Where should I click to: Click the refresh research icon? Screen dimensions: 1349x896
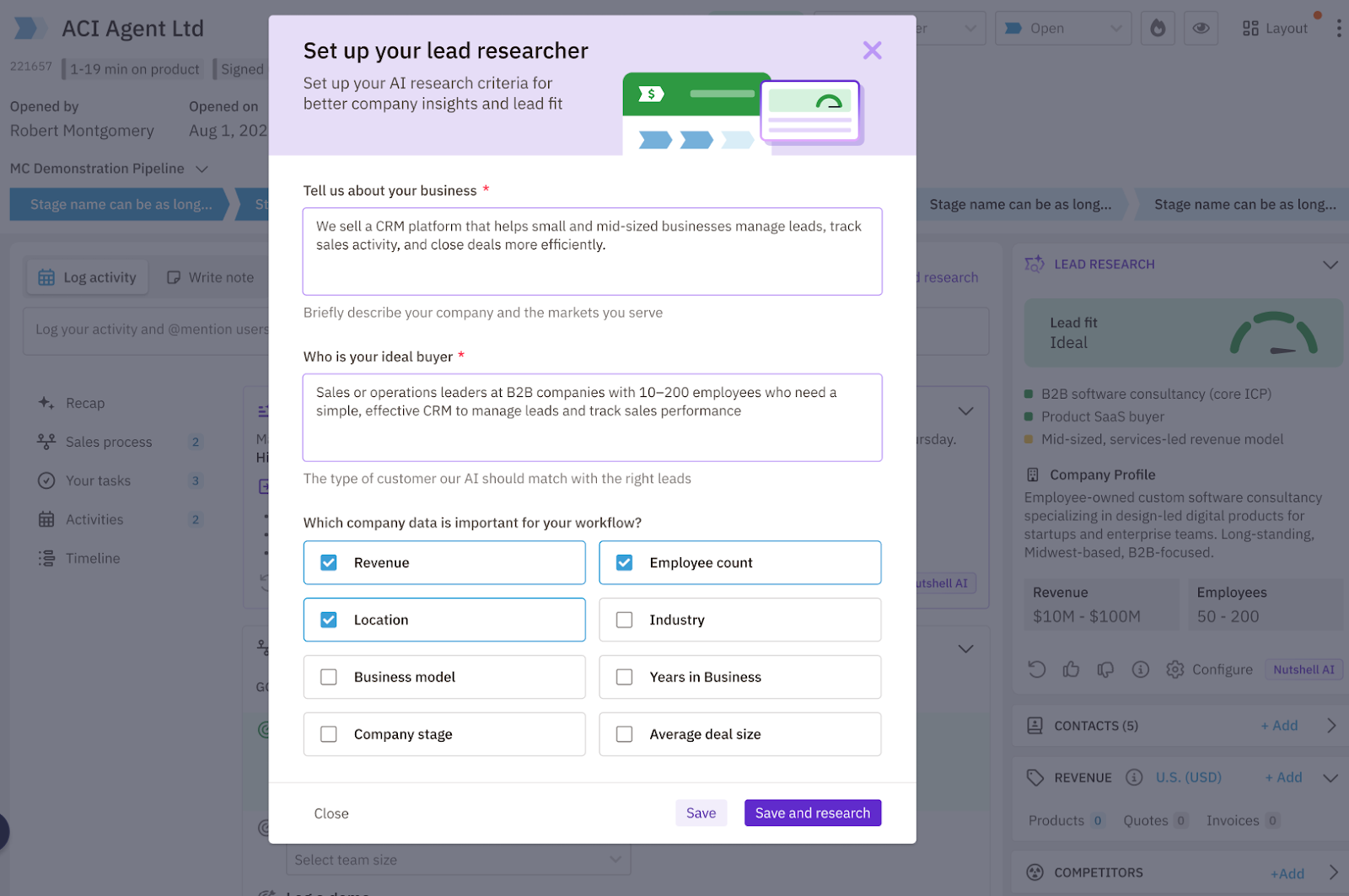pos(1036,669)
